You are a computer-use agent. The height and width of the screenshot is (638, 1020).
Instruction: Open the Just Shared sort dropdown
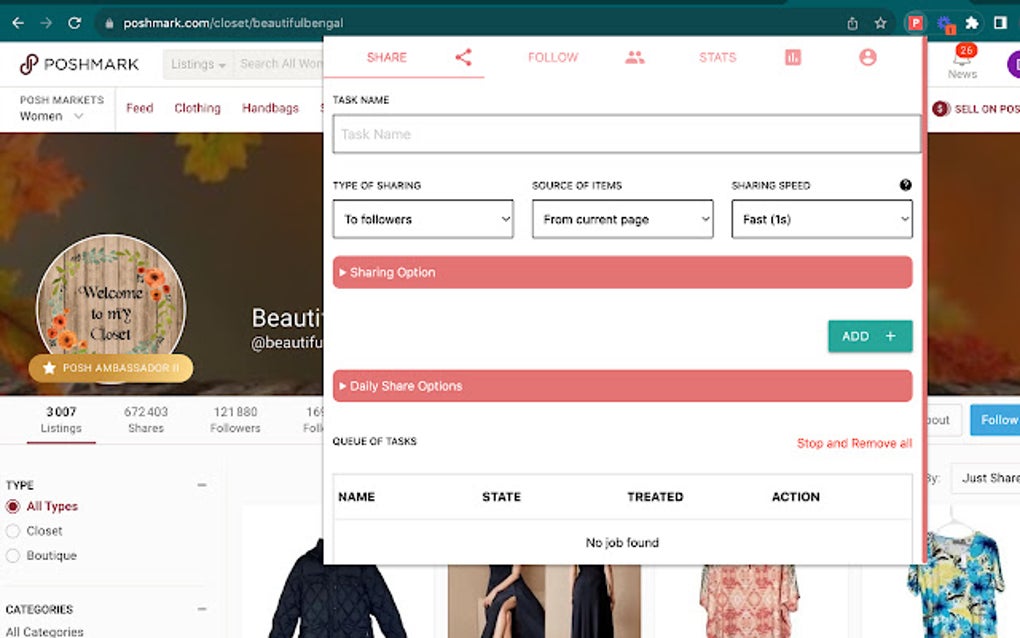coord(986,478)
